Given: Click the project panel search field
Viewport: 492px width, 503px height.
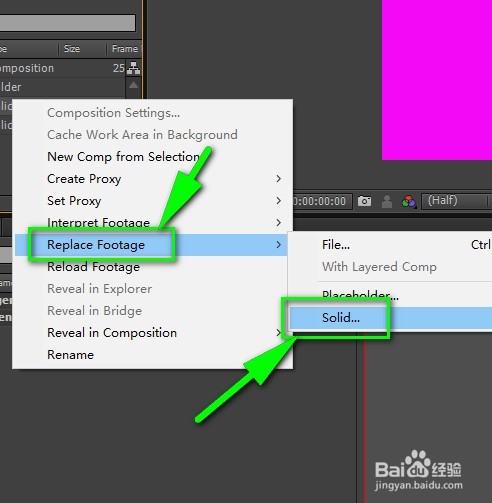Looking at the screenshot, I should 68,23.
